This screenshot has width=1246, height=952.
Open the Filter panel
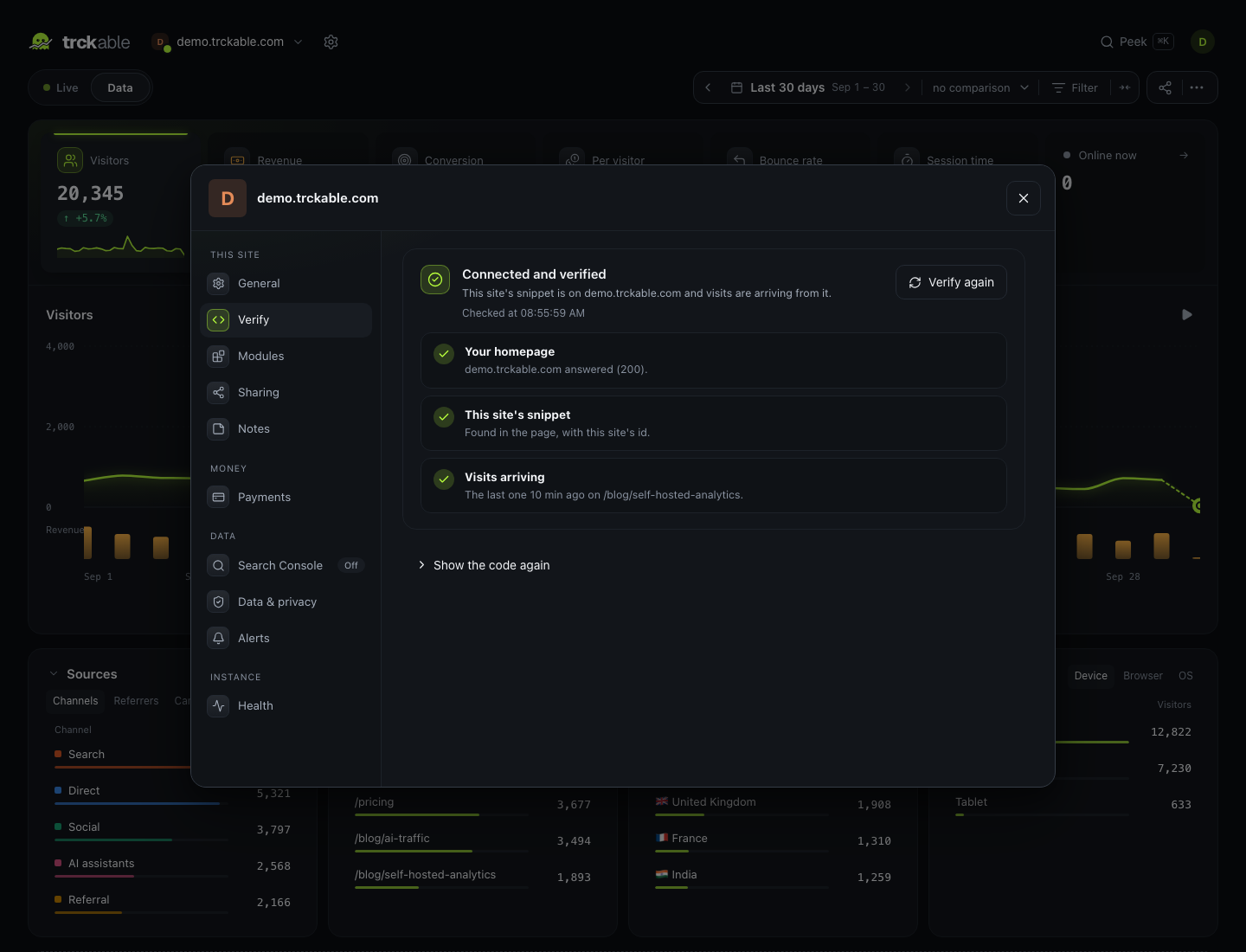tap(1075, 87)
